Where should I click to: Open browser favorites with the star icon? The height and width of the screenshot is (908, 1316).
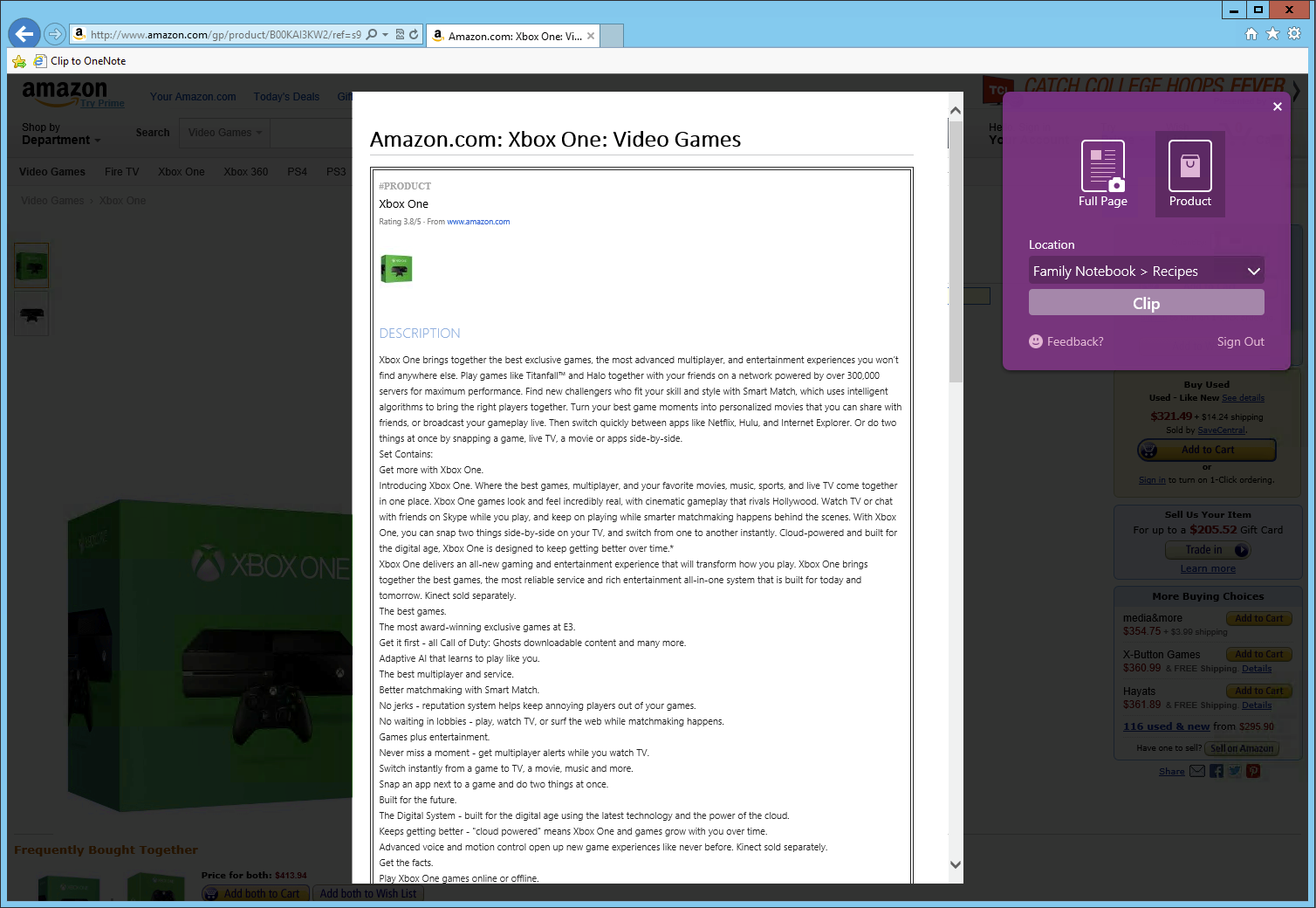[x=1272, y=33]
